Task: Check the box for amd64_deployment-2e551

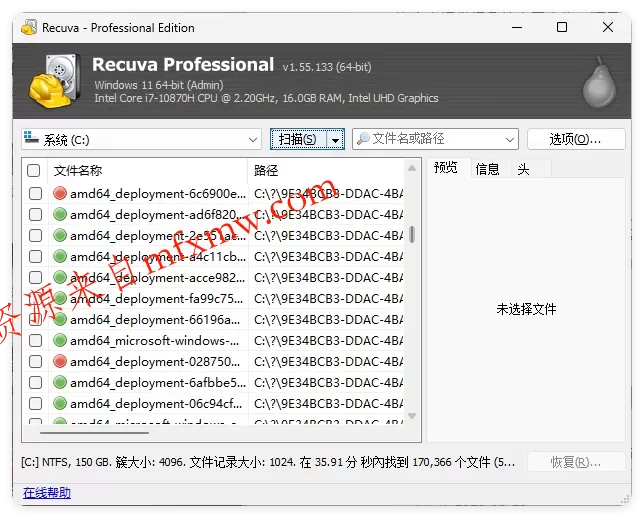Action: coord(36,235)
